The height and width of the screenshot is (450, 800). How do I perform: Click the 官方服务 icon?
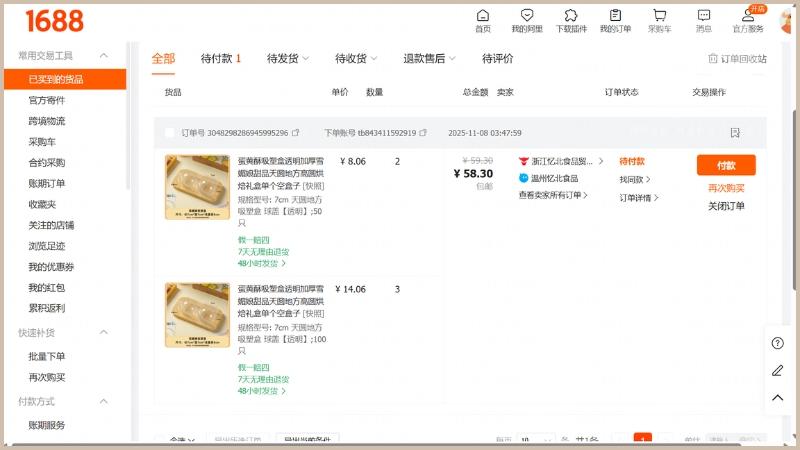(748, 20)
